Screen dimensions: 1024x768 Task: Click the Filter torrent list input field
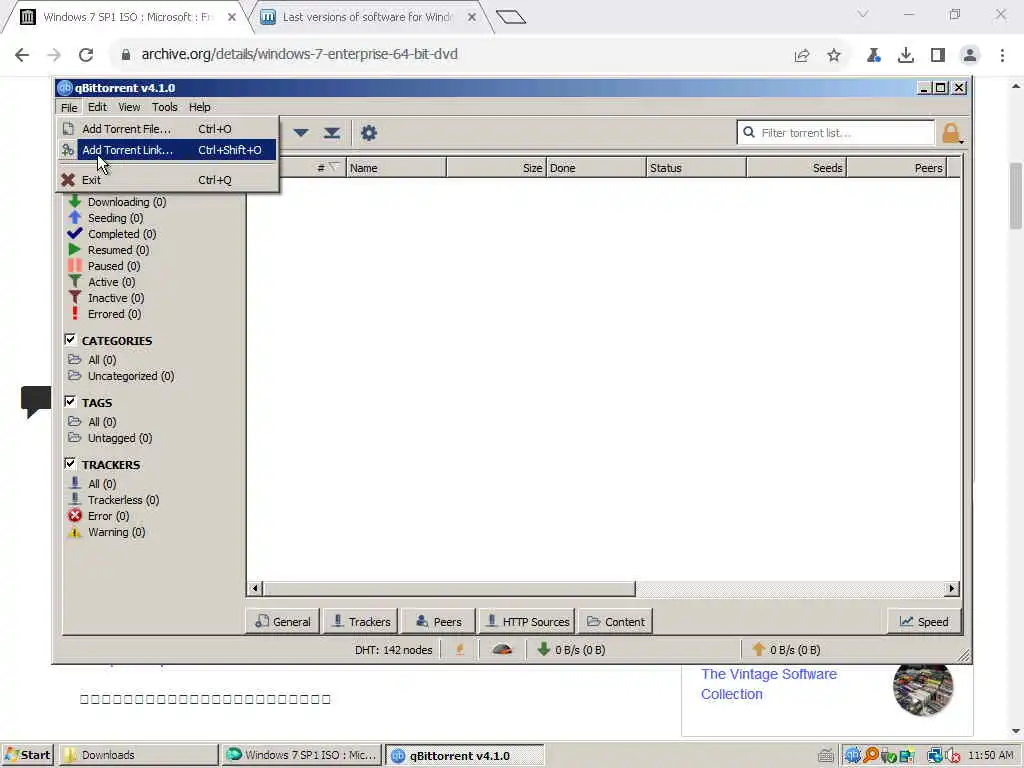coord(837,133)
